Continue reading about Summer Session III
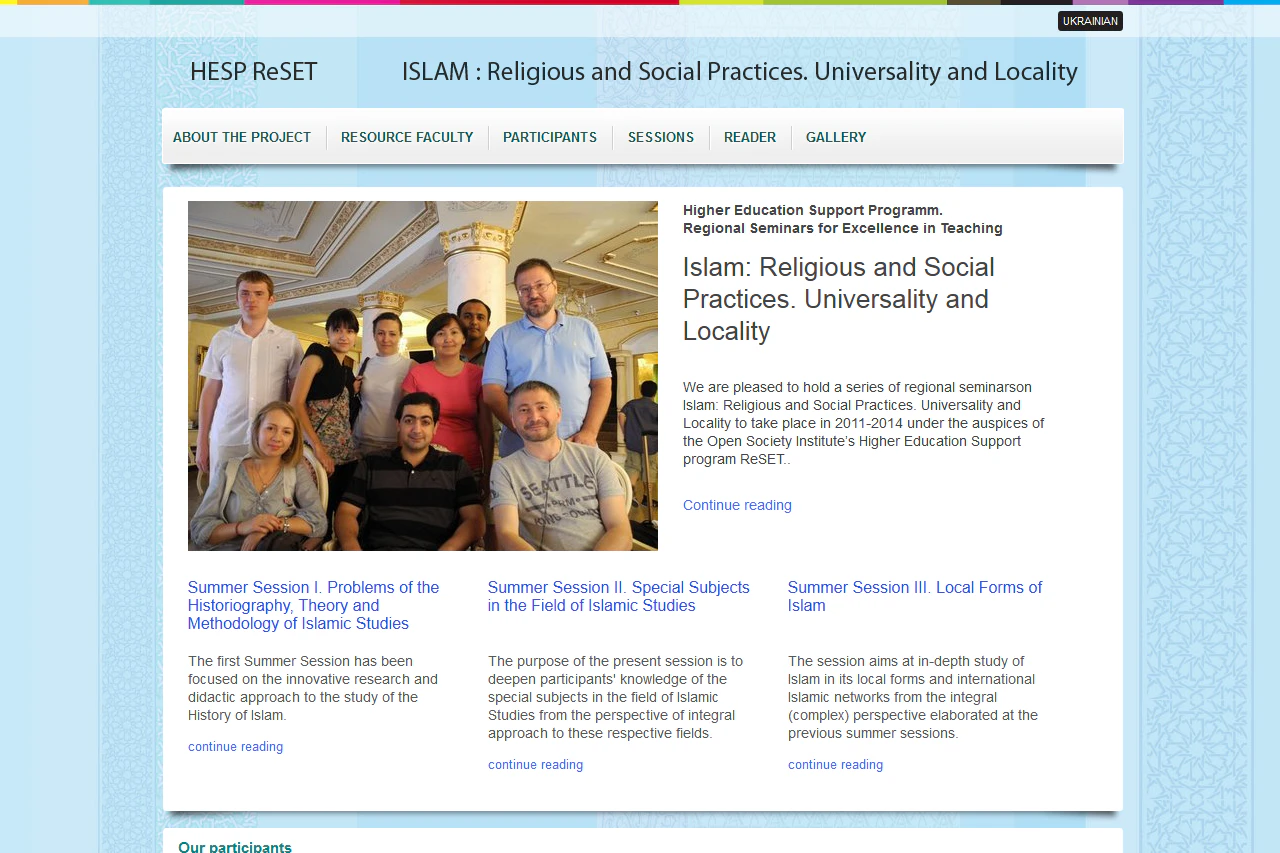1280x853 pixels. tap(835, 765)
